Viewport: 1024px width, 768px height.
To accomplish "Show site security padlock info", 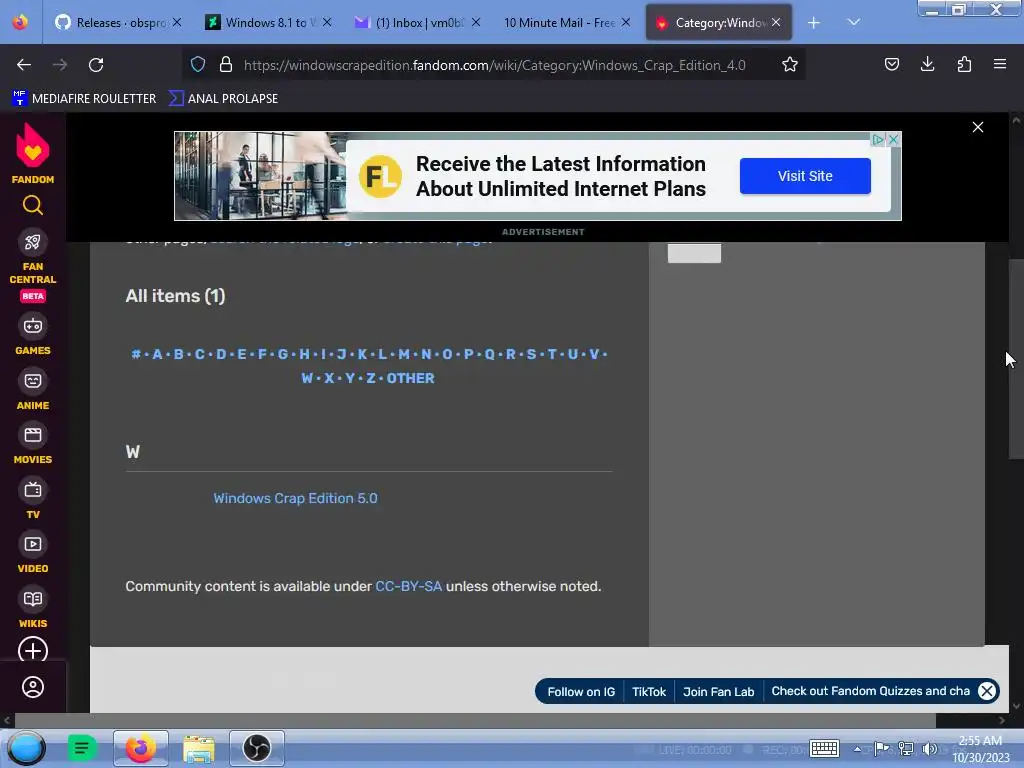I will coord(226,65).
